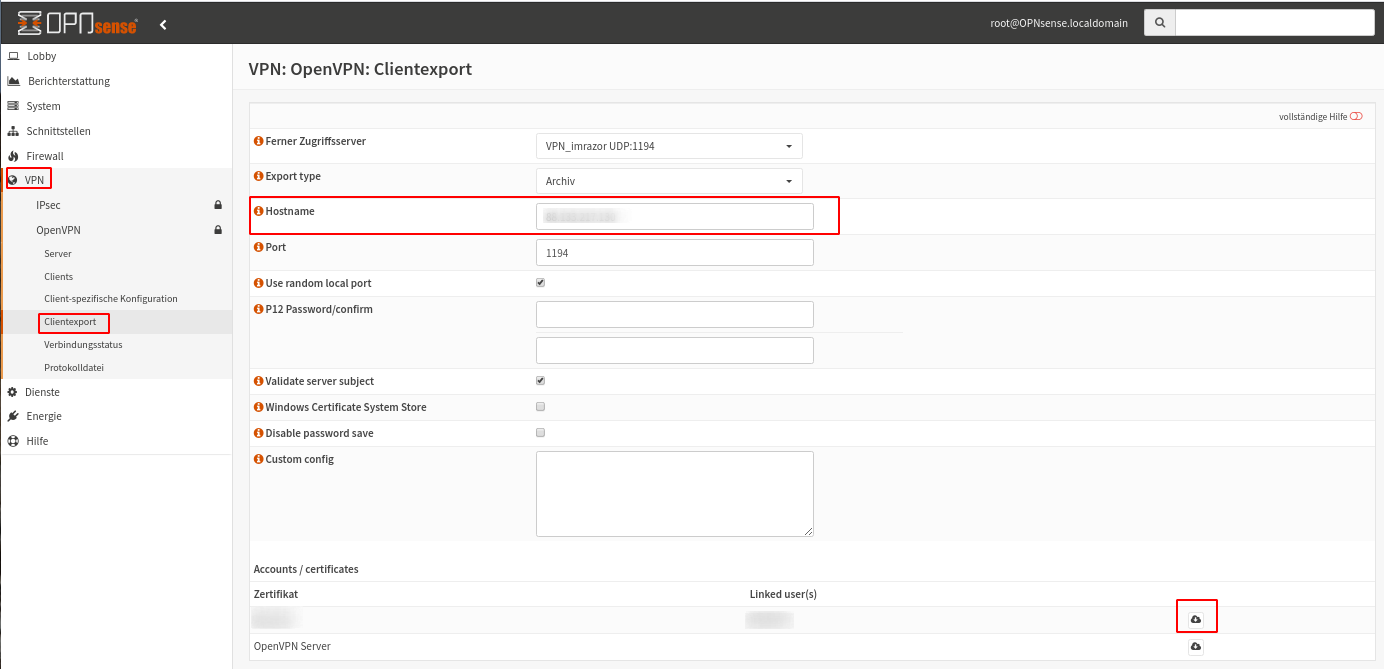
Task: Toggle the vollständige Hilfe switch
Action: coord(1356,117)
